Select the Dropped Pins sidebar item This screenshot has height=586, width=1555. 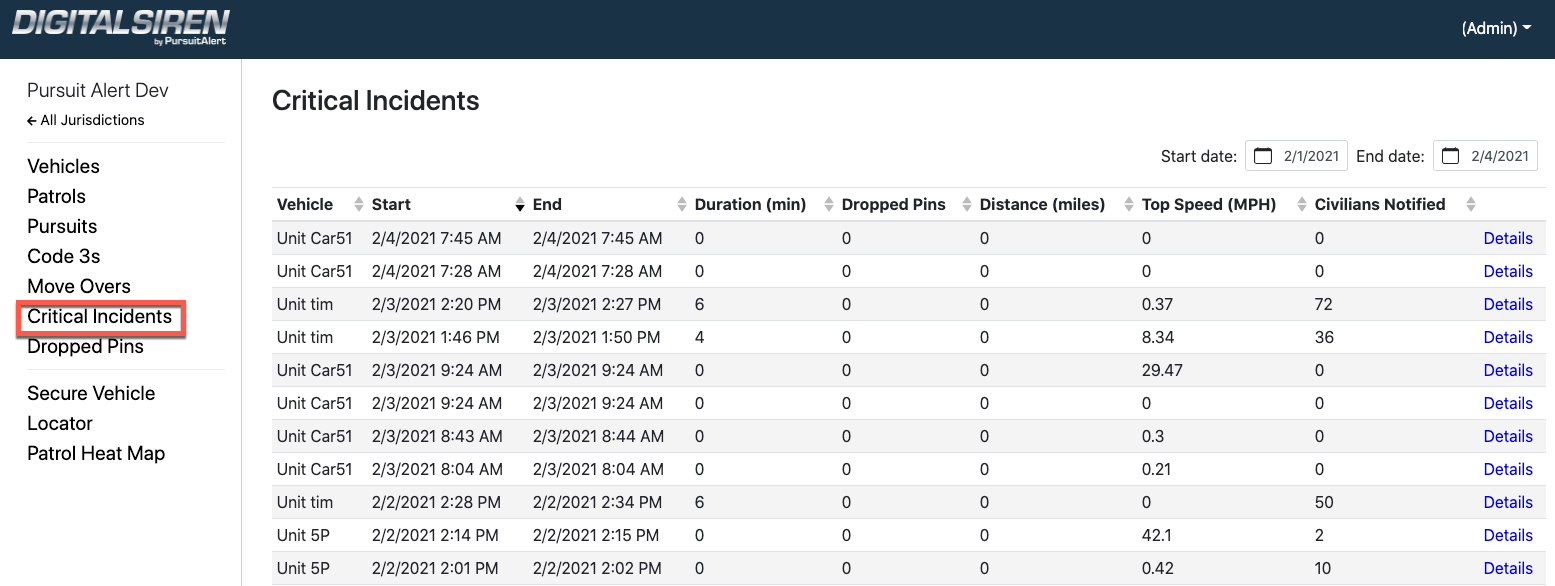[x=85, y=346]
